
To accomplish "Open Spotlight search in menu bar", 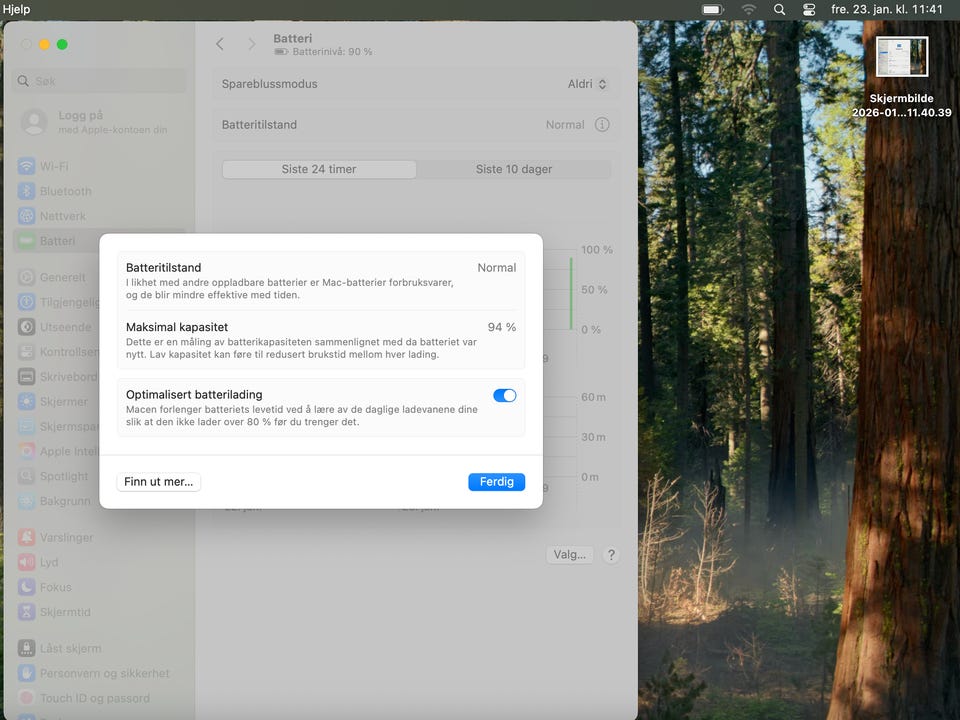I will (x=779, y=9).
